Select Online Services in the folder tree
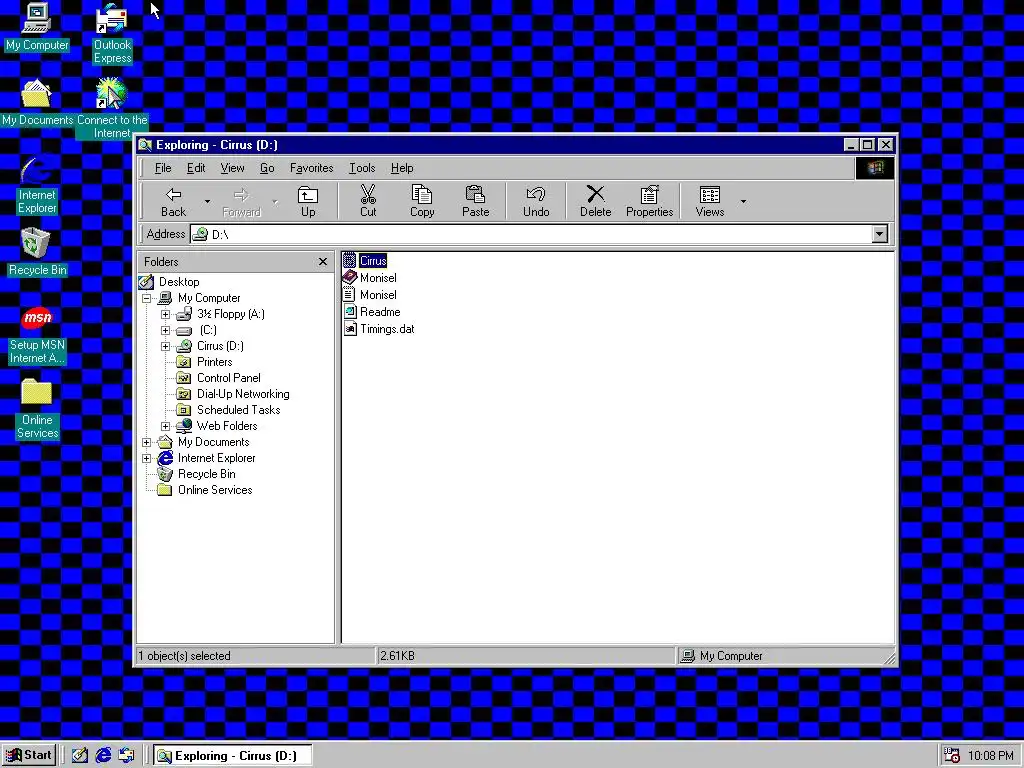This screenshot has height=768, width=1024. pyautogui.click(x=215, y=490)
